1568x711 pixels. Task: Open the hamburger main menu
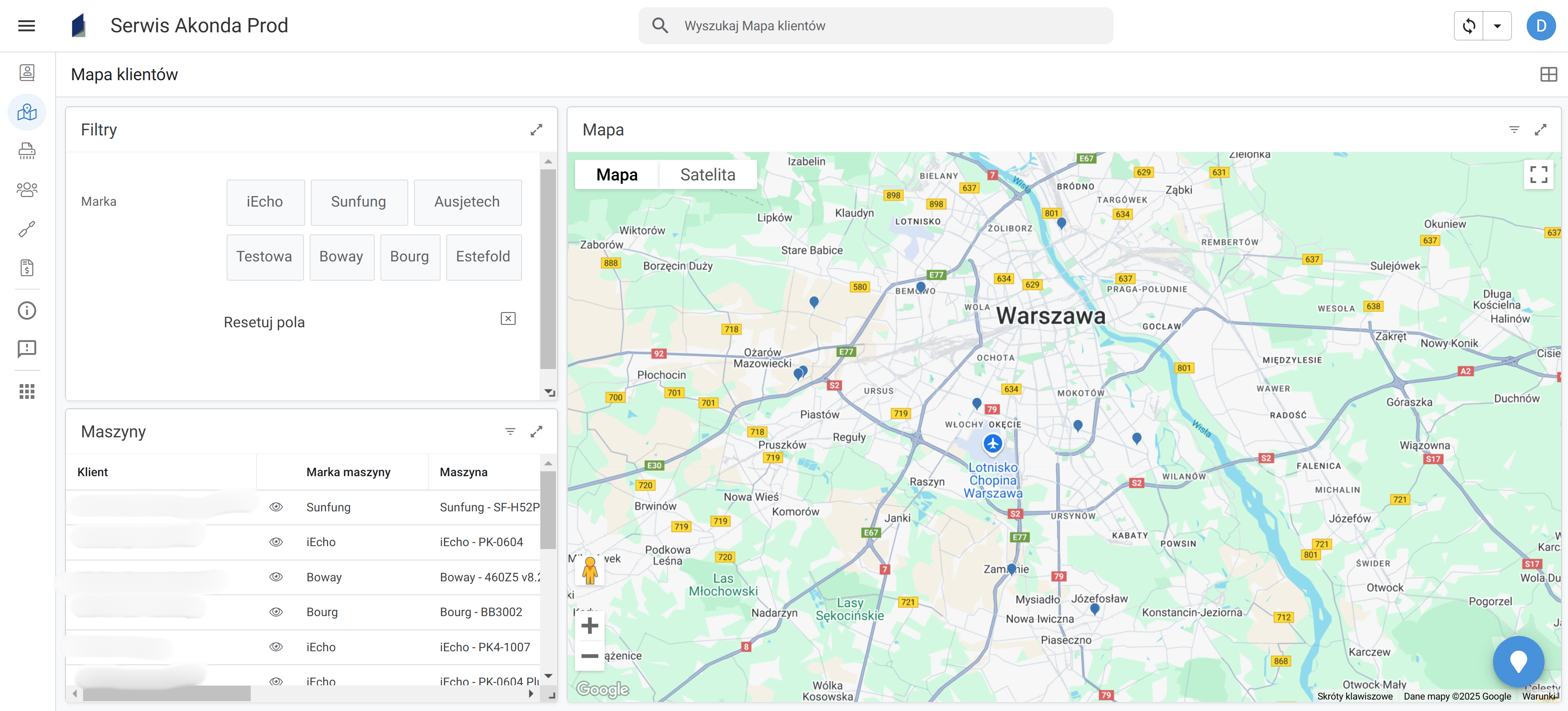[26, 25]
